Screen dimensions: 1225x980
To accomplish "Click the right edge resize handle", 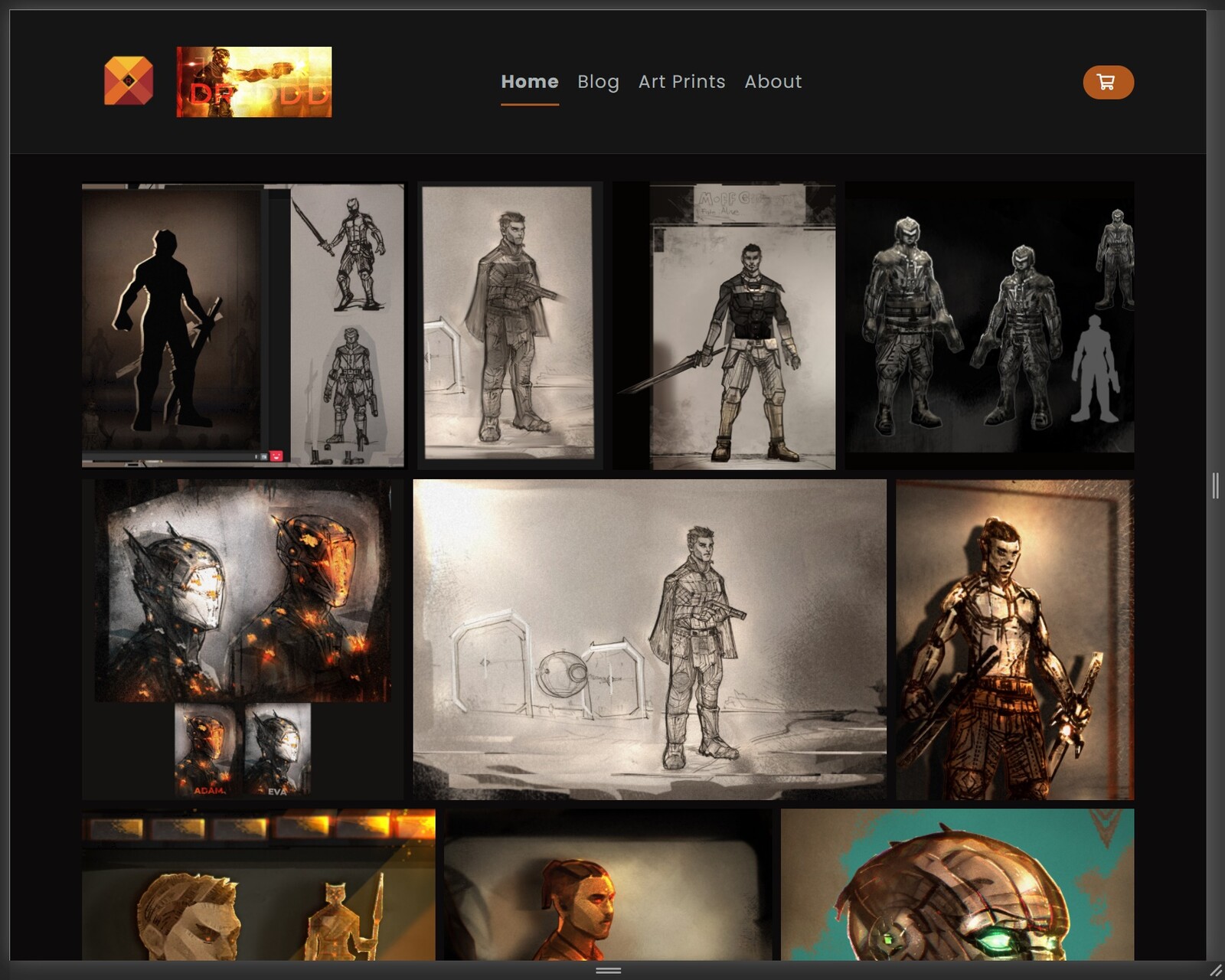I will (1216, 485).
